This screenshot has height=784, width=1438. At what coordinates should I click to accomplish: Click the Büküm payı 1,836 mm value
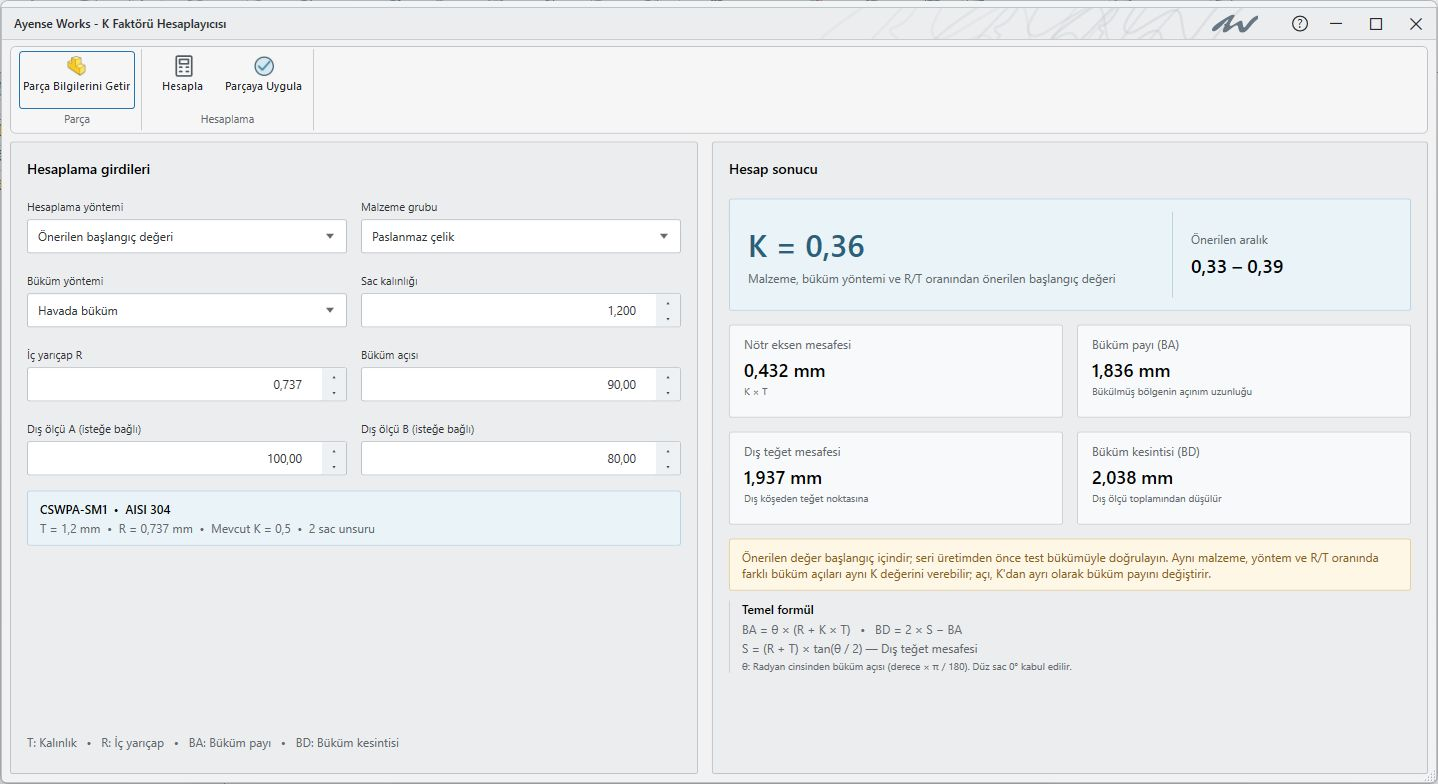(1131, 371)
